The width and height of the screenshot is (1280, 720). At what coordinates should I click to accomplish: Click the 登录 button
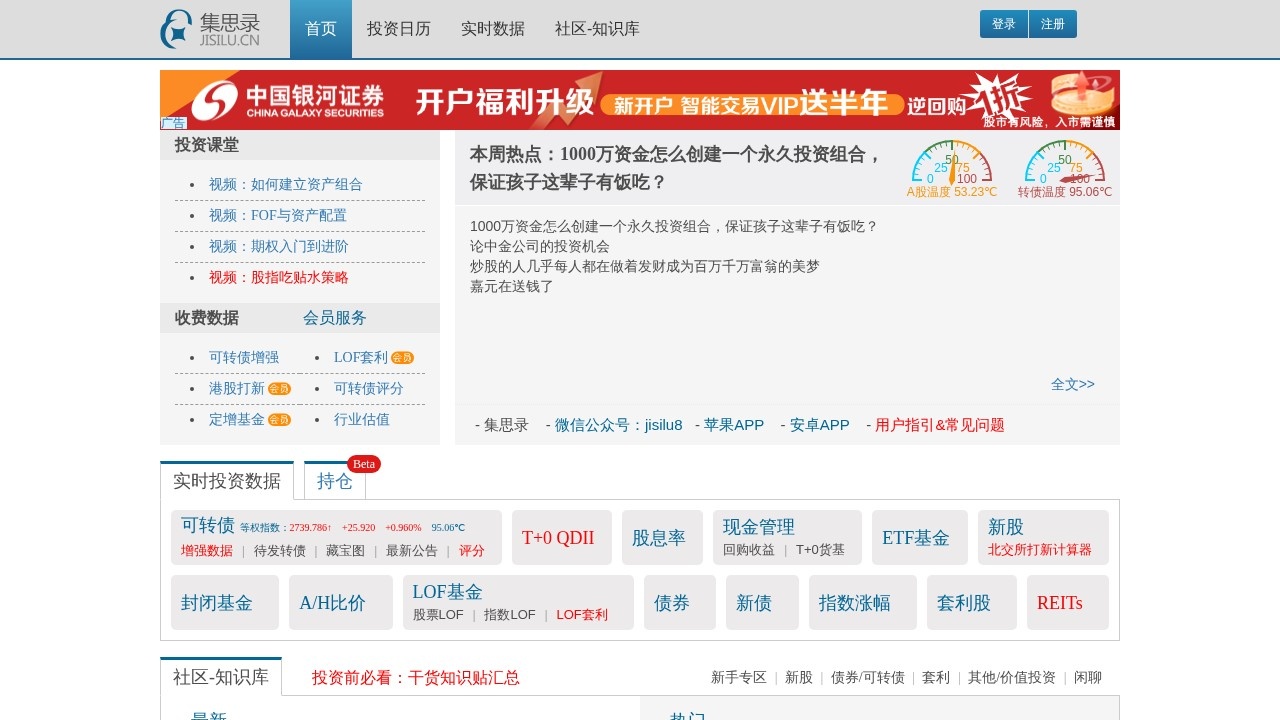tap(1004, 23)
